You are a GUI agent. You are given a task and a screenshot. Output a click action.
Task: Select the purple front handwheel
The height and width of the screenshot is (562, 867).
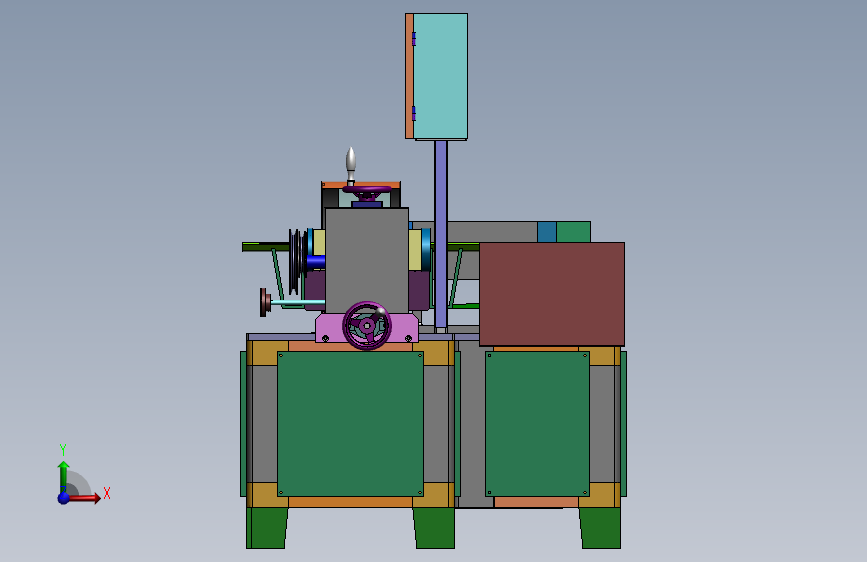(367, 326)
